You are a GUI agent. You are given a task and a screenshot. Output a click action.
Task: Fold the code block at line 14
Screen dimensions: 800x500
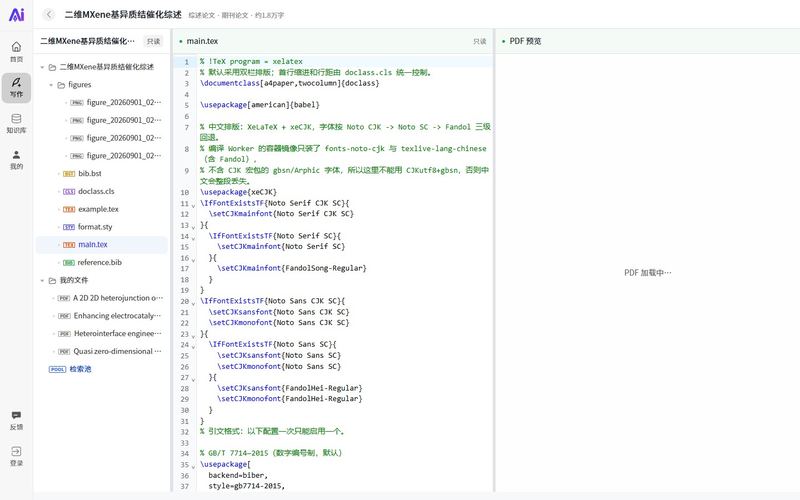(193, 237)
